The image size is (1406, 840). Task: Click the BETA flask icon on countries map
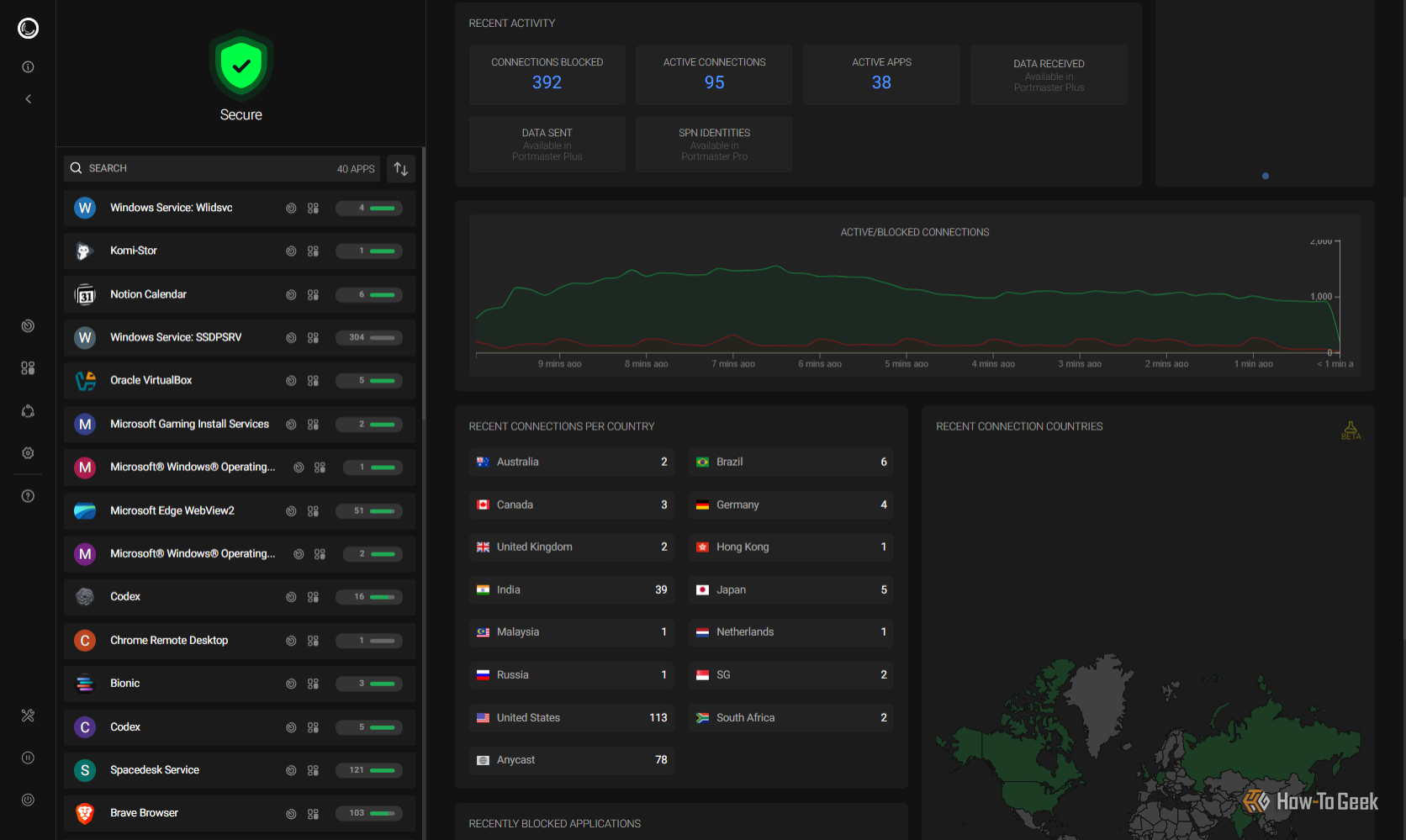click(1350, 431)
